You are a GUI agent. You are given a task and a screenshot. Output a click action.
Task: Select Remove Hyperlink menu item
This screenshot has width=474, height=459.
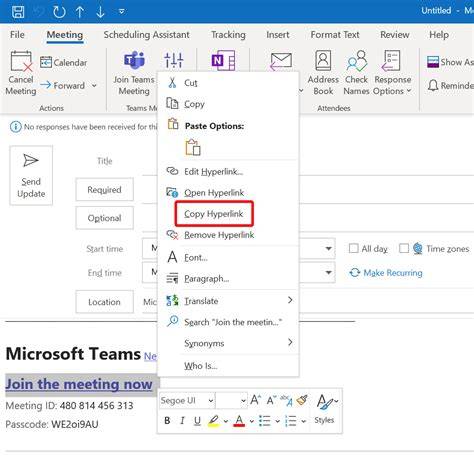pos(228,235)
